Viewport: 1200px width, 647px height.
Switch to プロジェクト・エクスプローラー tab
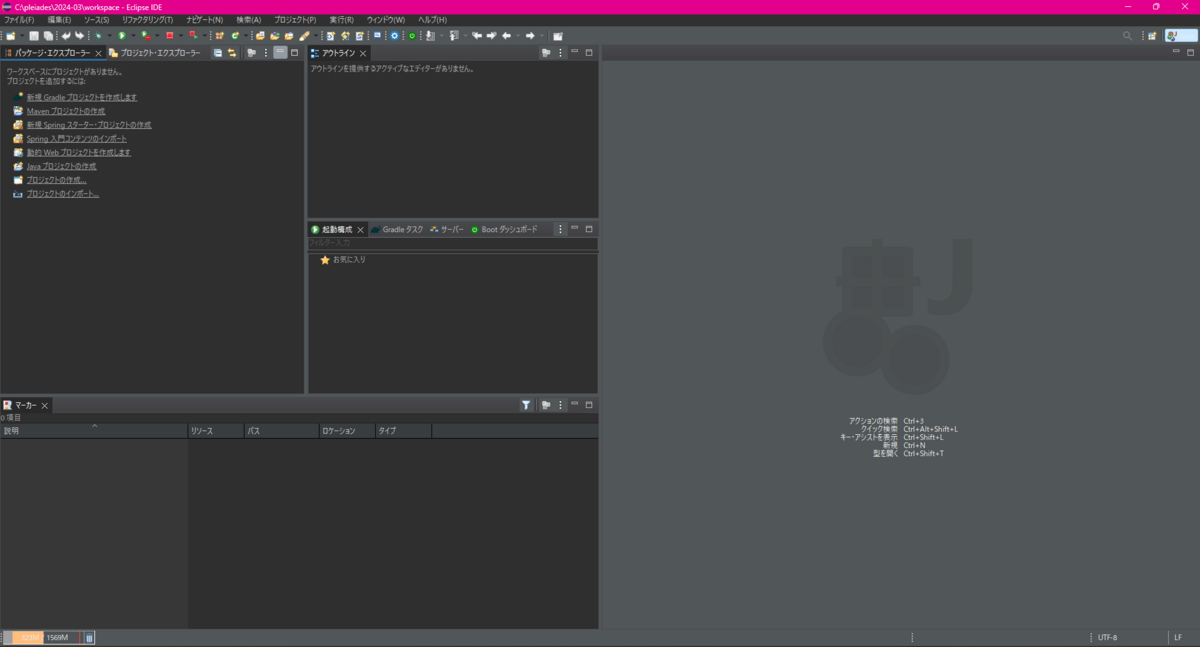155,52
